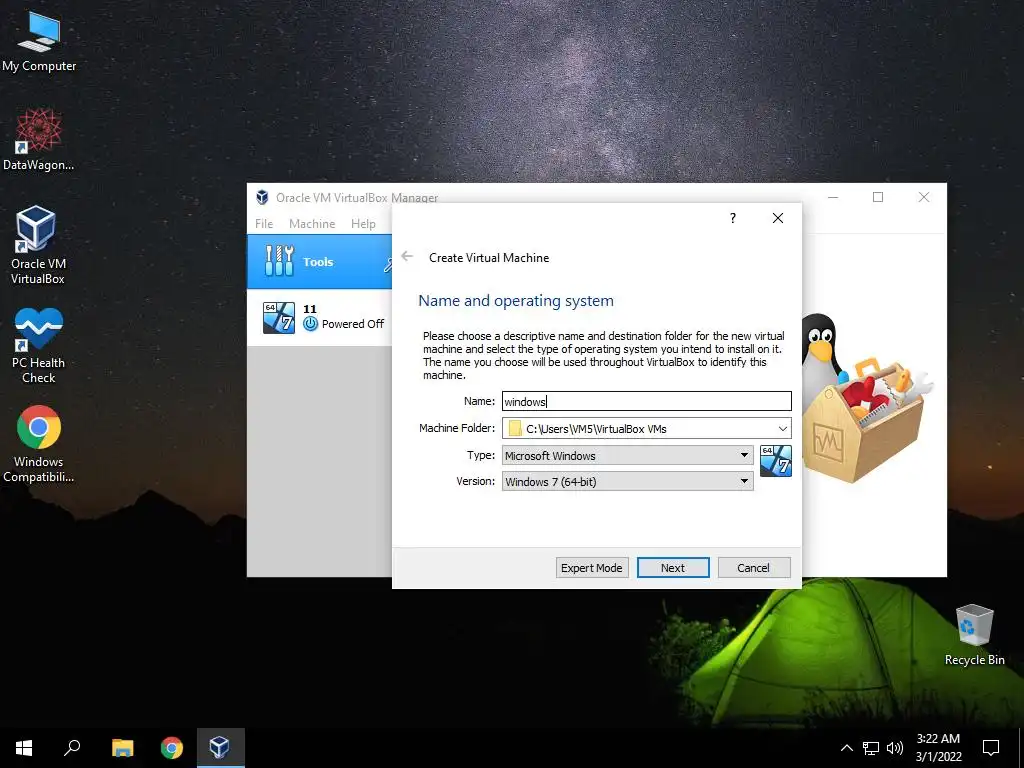Expand the Machine Folder dropdown
Viewport: 1024px width, 768px height.
(x=782, y=428)
